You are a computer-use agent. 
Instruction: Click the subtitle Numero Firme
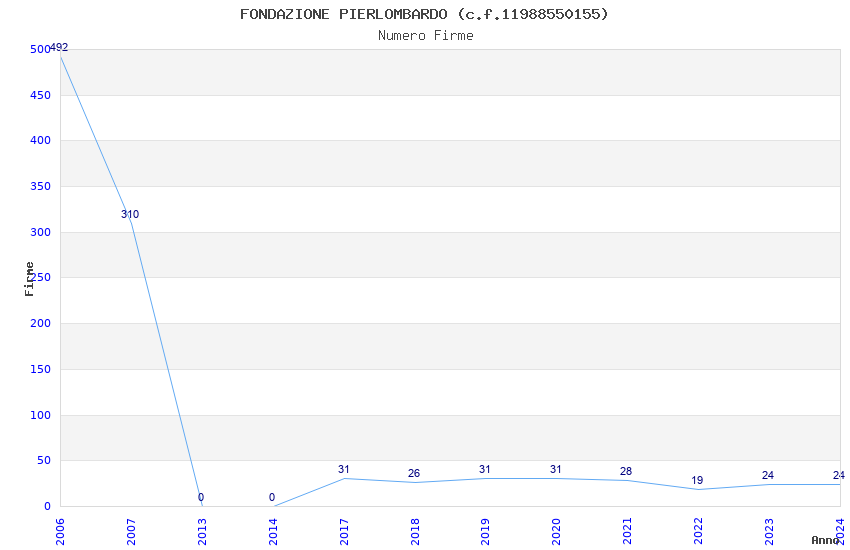coord(426,35)
